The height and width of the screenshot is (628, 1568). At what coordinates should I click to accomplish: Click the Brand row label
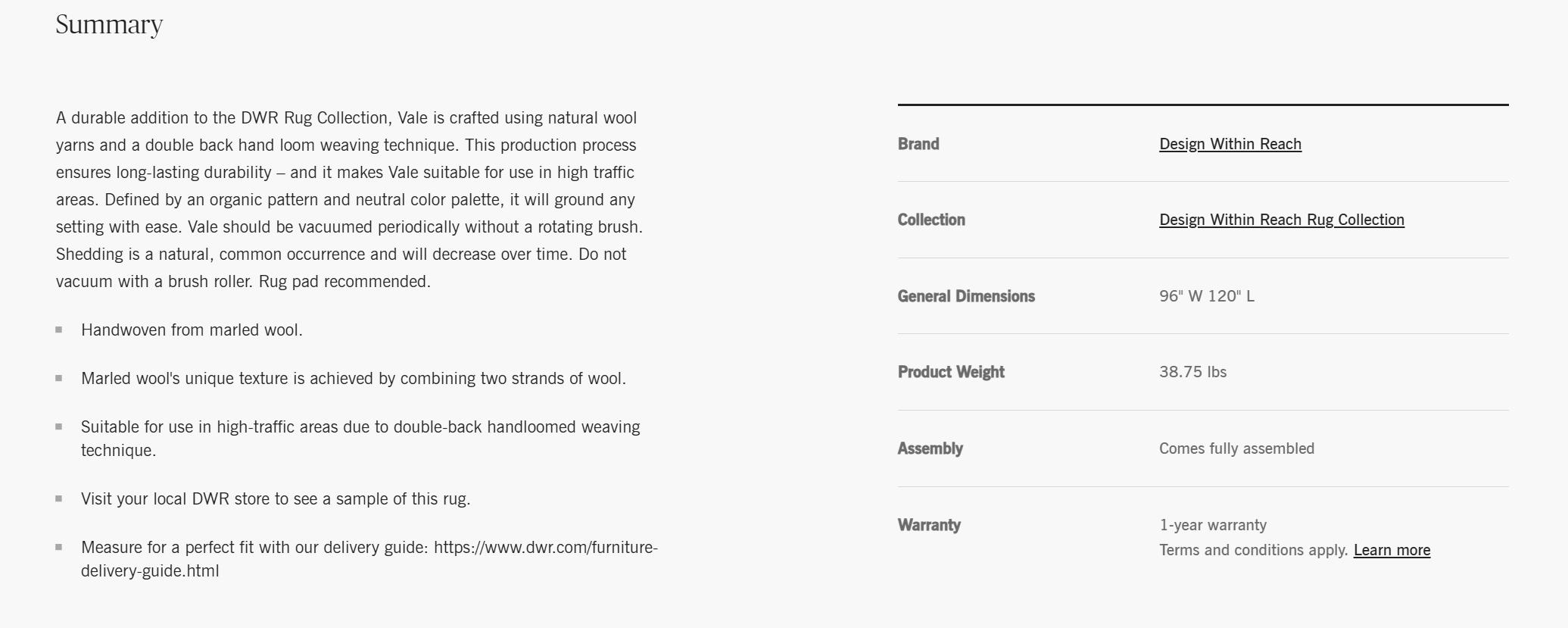(x=918, y=144)
